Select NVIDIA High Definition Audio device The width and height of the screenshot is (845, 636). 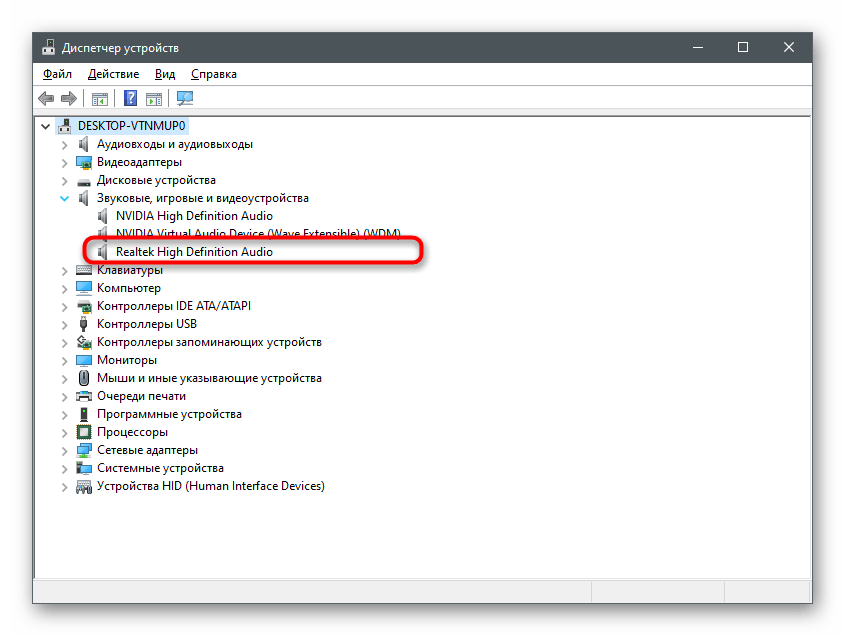pos(194,216)
